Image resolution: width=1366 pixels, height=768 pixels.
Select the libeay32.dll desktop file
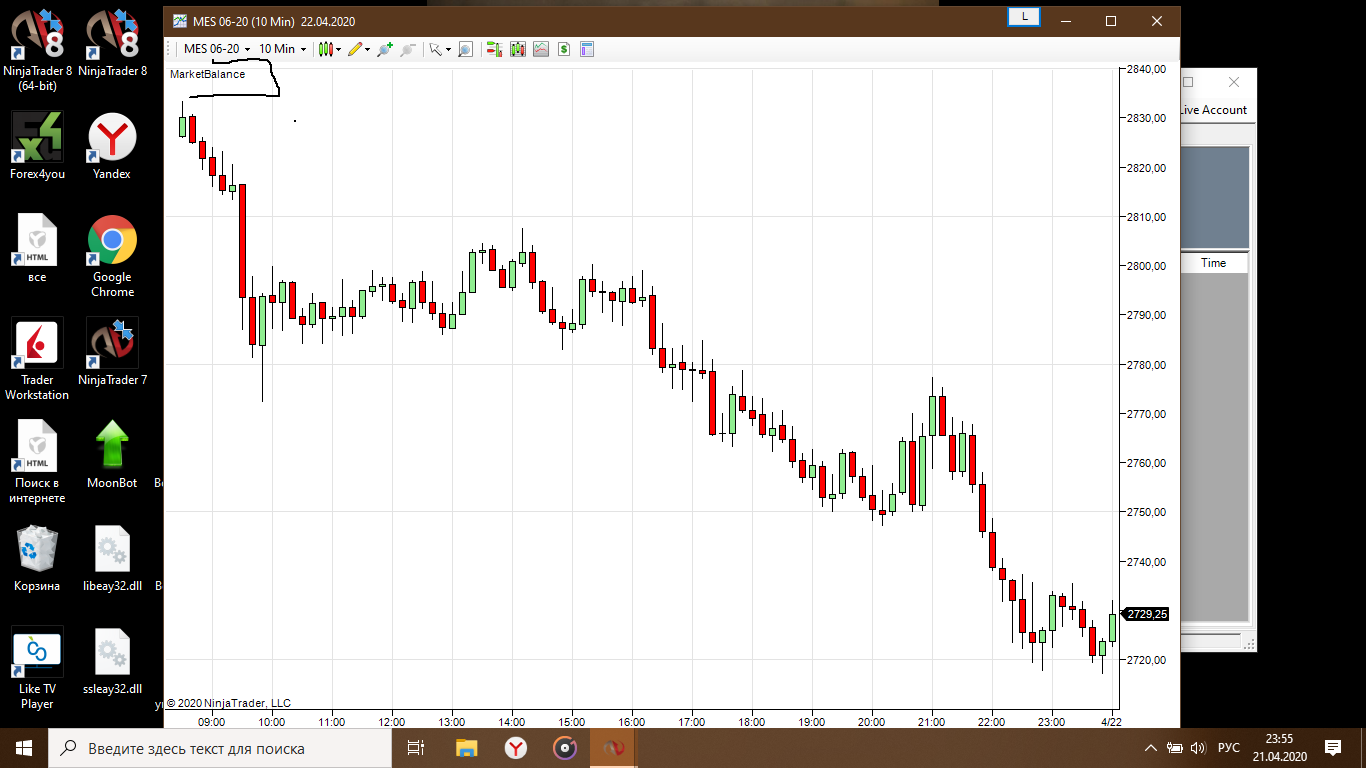(112, 558)
